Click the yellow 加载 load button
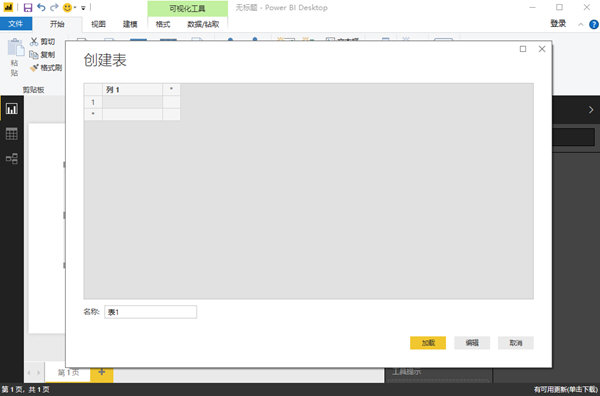 [428, 343]
